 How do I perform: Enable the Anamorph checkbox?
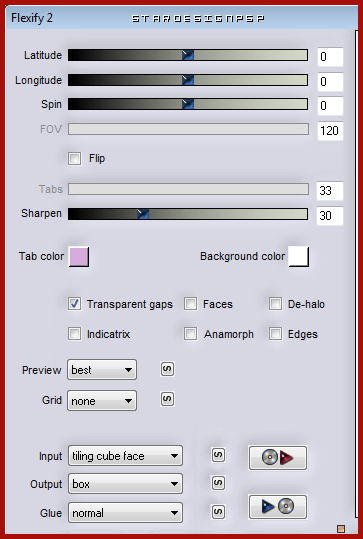pos(190,334)
